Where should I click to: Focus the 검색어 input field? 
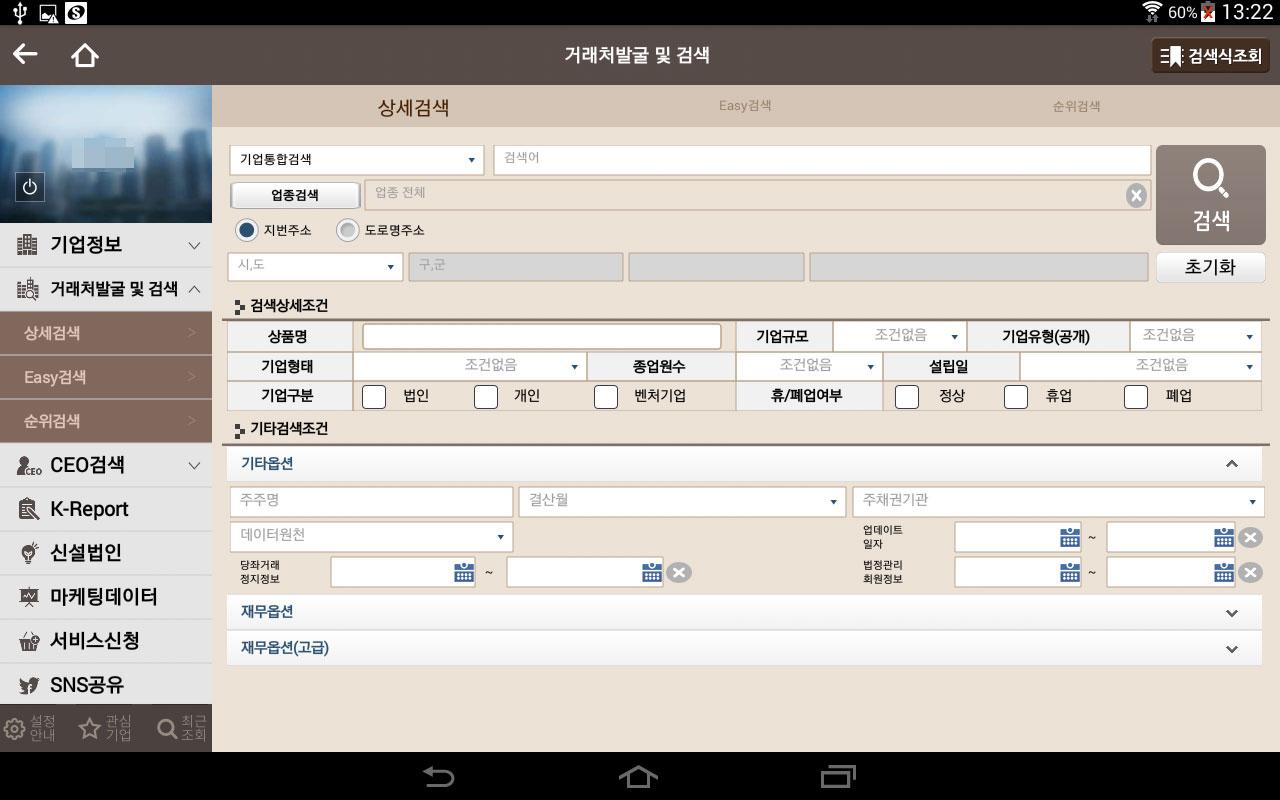[822, 160]
